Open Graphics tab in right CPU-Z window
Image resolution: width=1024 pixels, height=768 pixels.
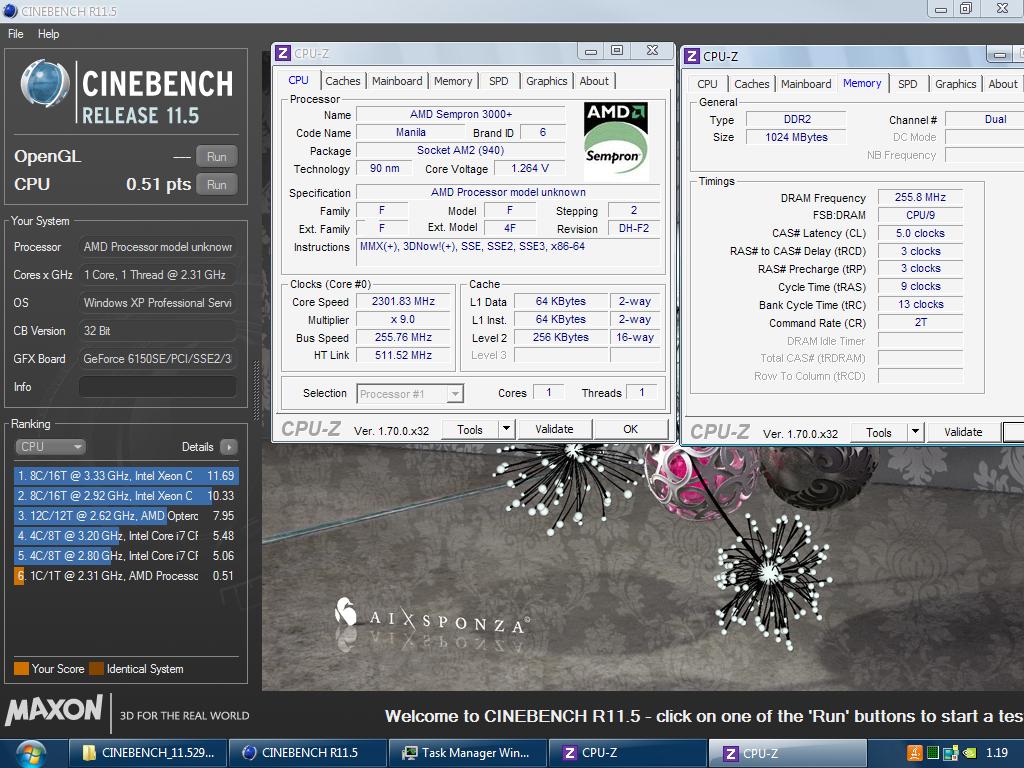955,84
